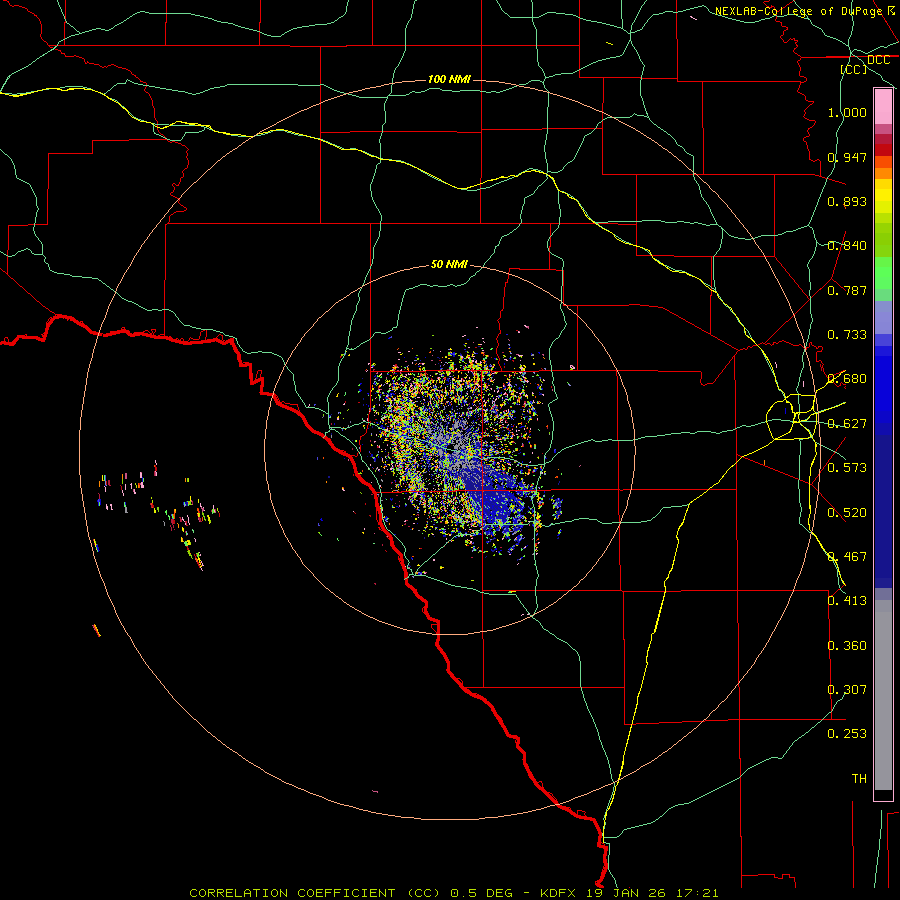Viewport: 900px width, 900px height.
Task: Pick the periwinkle band of the color scale
Action: [x=883, y=318]
